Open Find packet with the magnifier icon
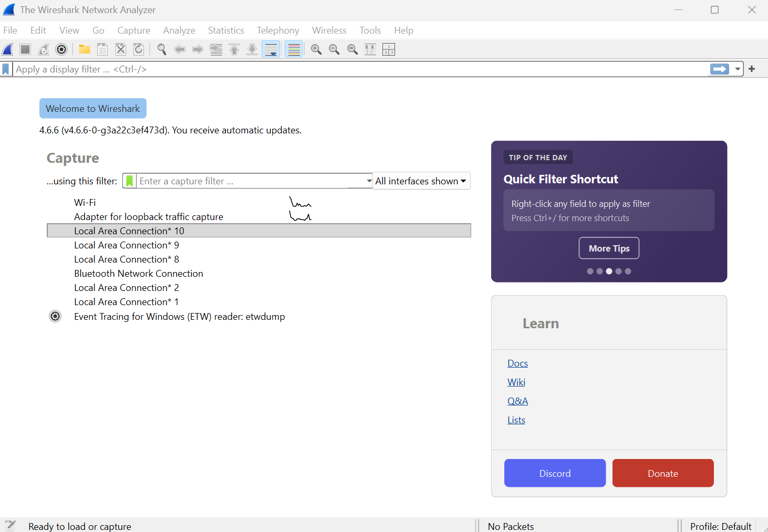Screen dimensions: 768x532 point(162,49)
